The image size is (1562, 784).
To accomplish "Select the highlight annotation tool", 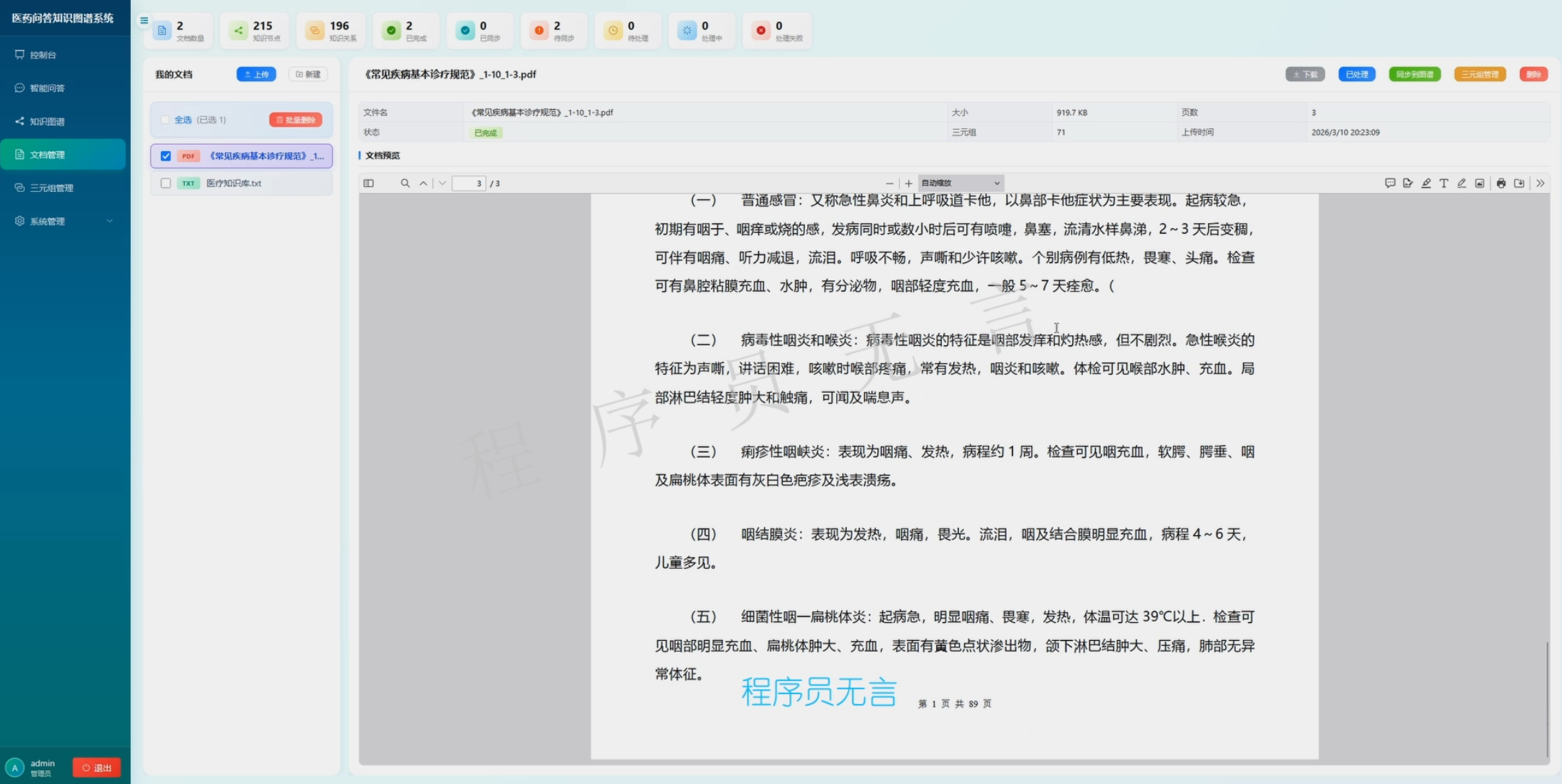I will click(x=1426, y=183).
